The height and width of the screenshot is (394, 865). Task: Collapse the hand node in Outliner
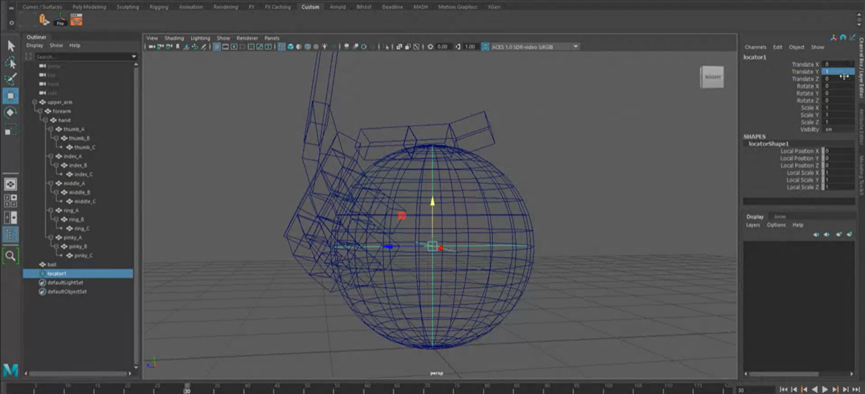coord(45,120)
